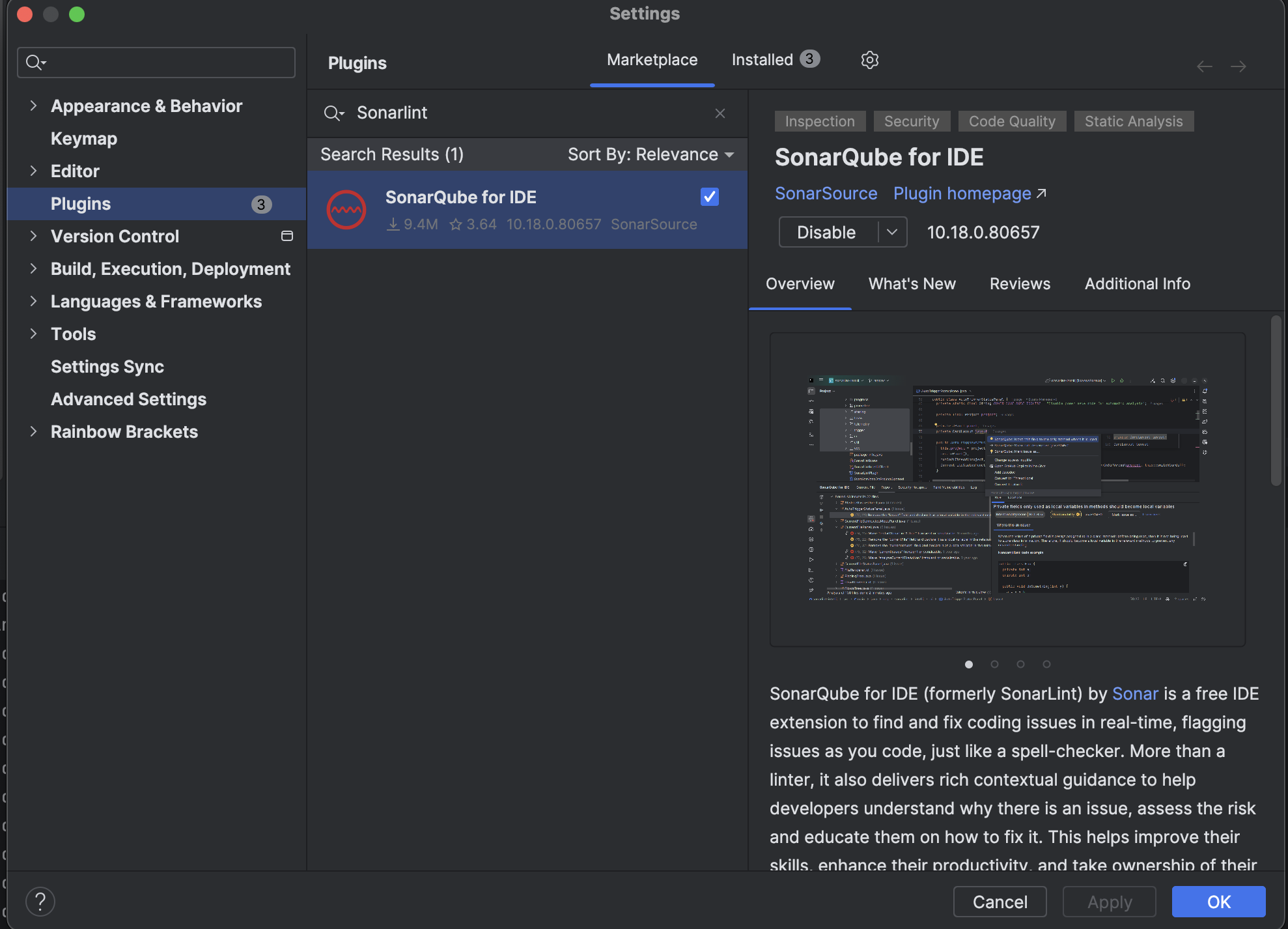The height and width of the screenshot is (929, 1288).
Task: Show the third screenshot via carousel dot
Action: pos(1020,665)
